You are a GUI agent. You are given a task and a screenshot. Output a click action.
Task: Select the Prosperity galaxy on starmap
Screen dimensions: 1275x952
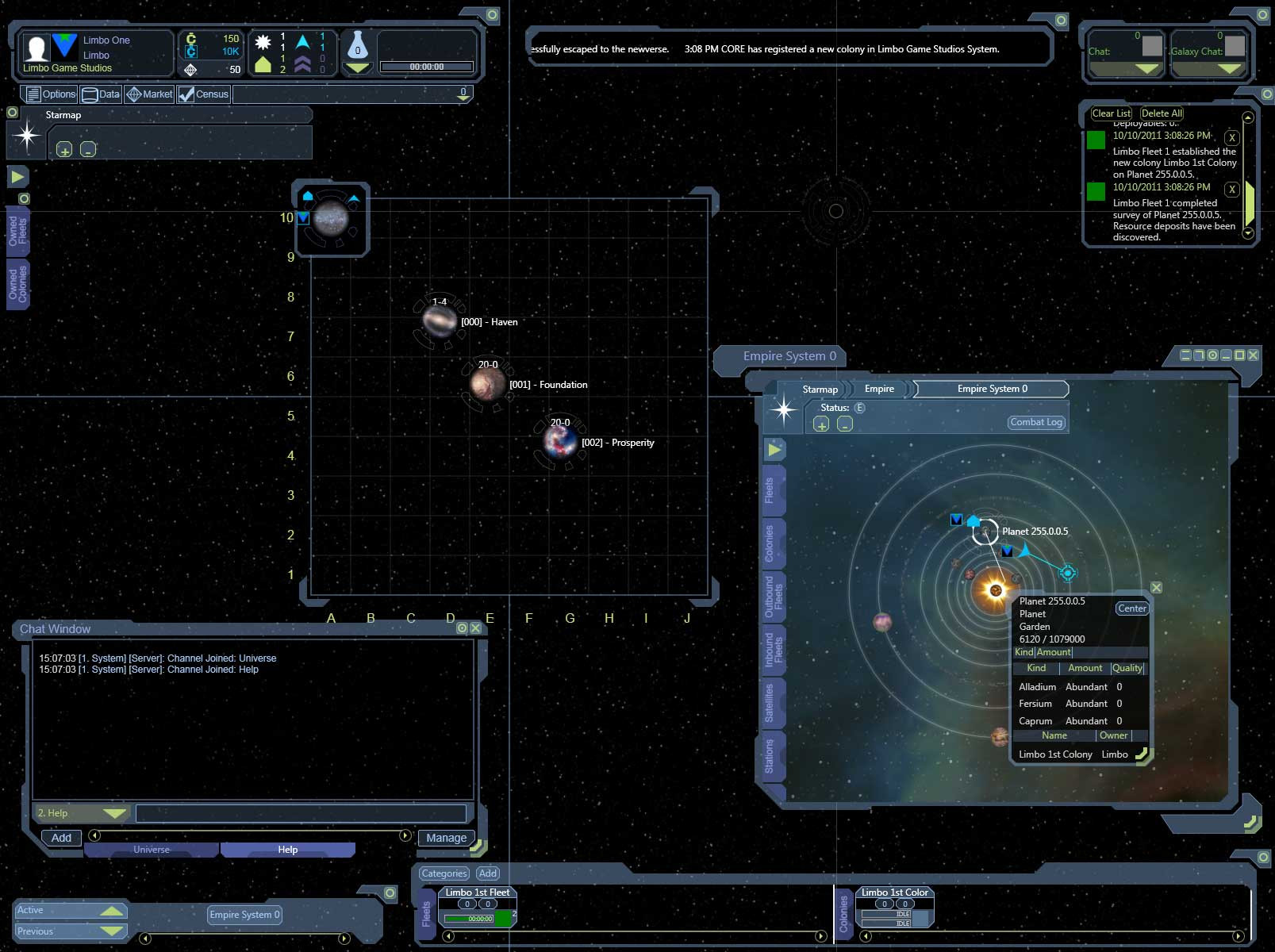click(559, 441)
